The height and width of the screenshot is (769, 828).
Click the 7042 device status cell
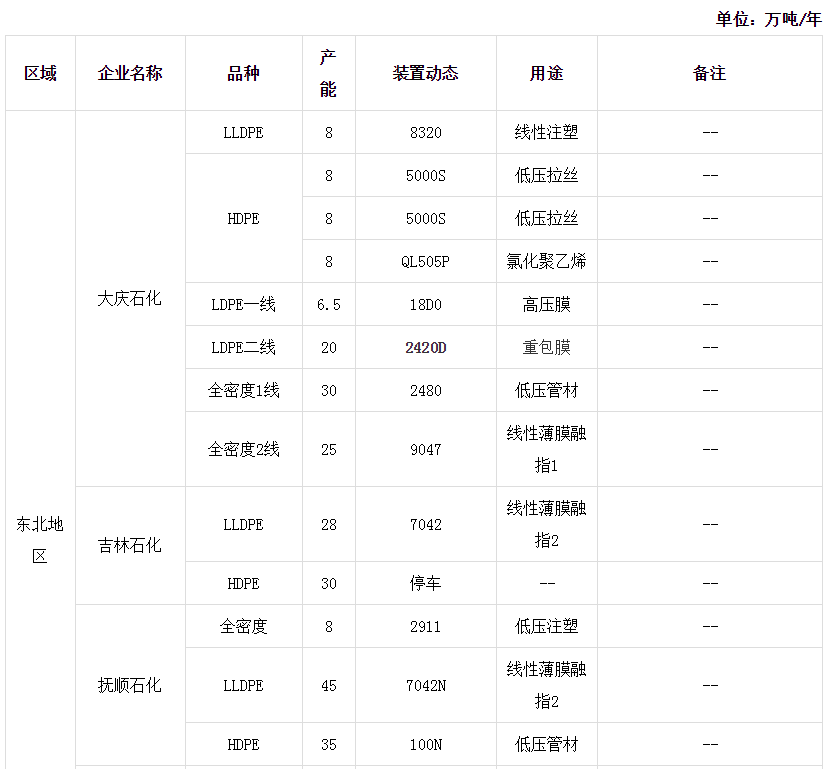tap(426, 524)
